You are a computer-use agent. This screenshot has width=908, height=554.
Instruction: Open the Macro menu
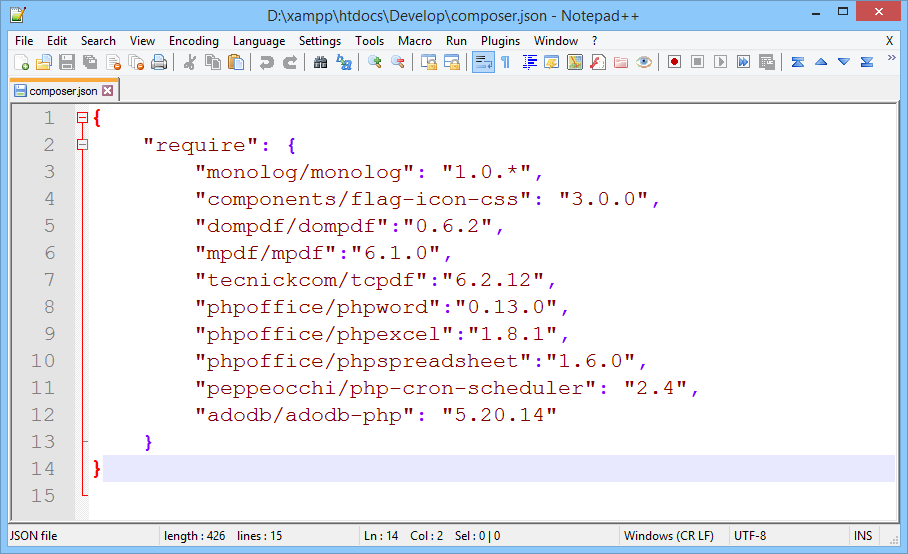(x=415, y=41)
